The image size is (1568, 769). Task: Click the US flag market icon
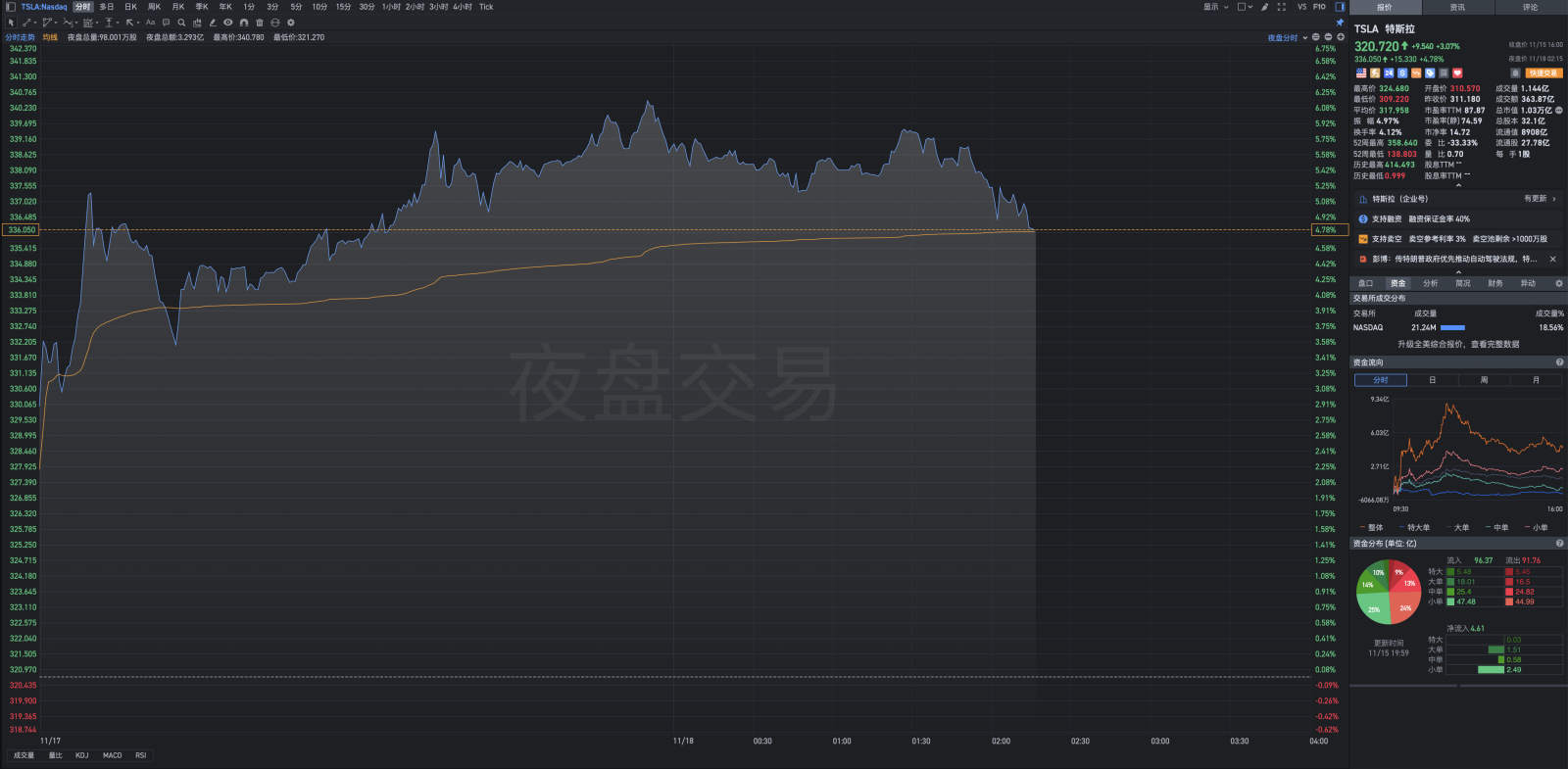(1361, 73)
